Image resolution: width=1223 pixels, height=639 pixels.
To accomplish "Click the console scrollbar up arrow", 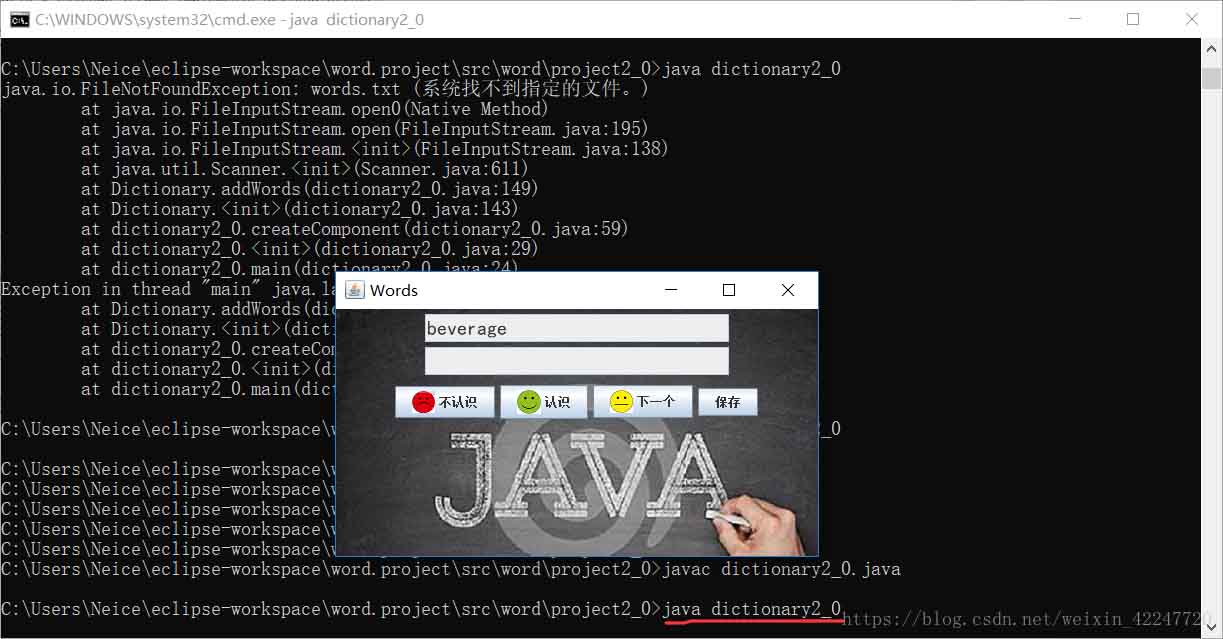I will point(1212,50).
